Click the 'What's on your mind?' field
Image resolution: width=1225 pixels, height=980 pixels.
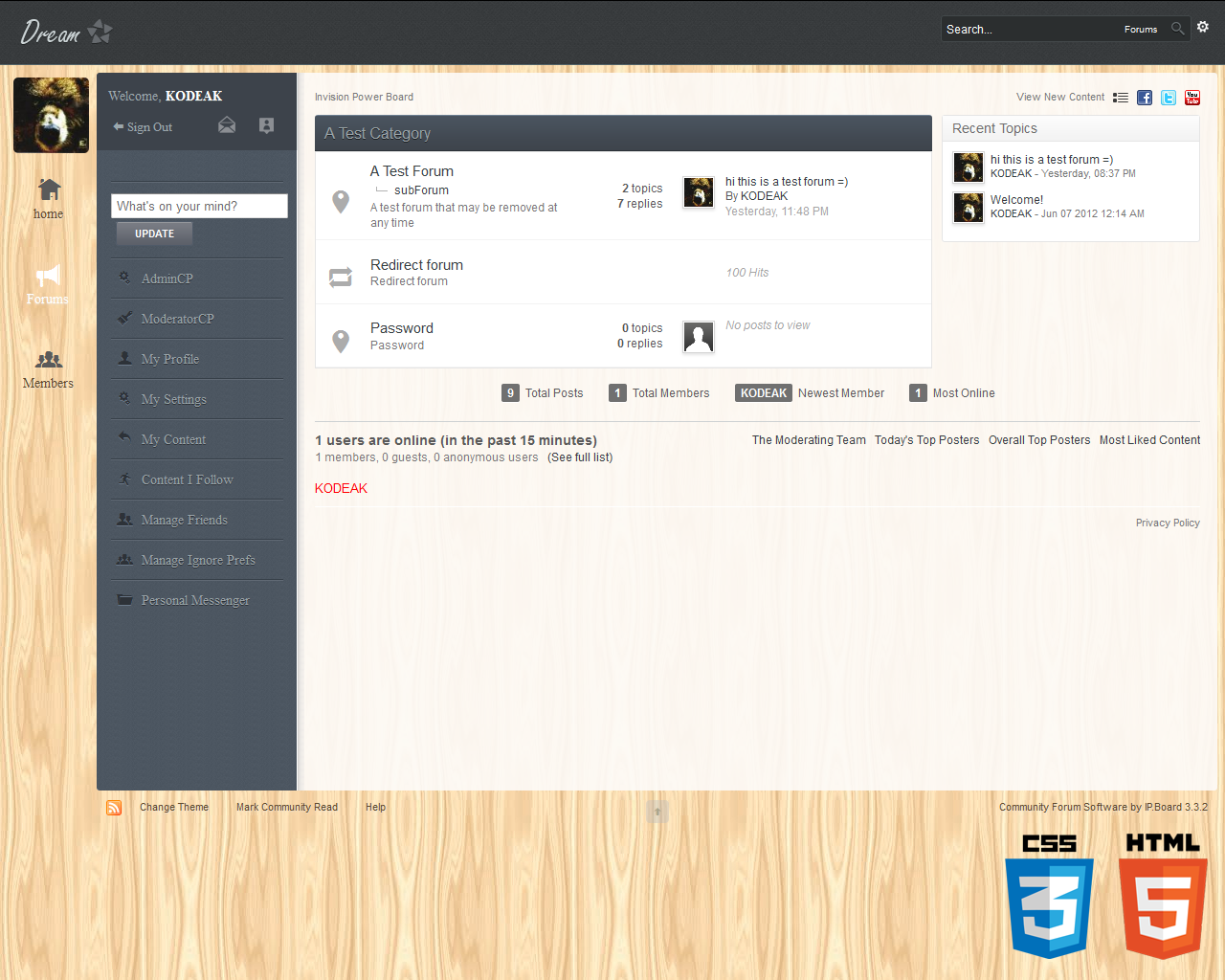199,206
